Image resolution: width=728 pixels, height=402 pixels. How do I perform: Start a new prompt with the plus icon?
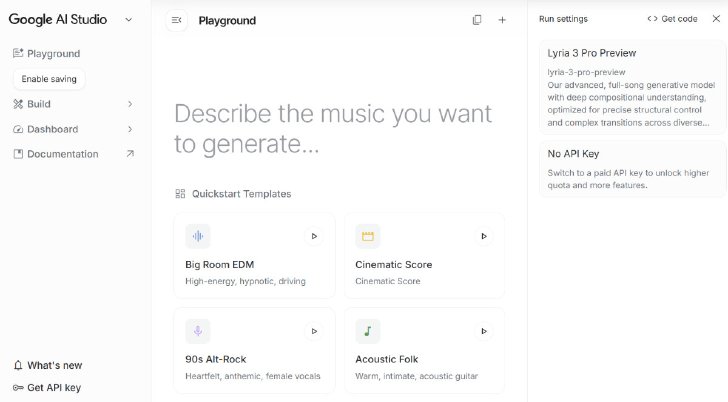[502, 20]
